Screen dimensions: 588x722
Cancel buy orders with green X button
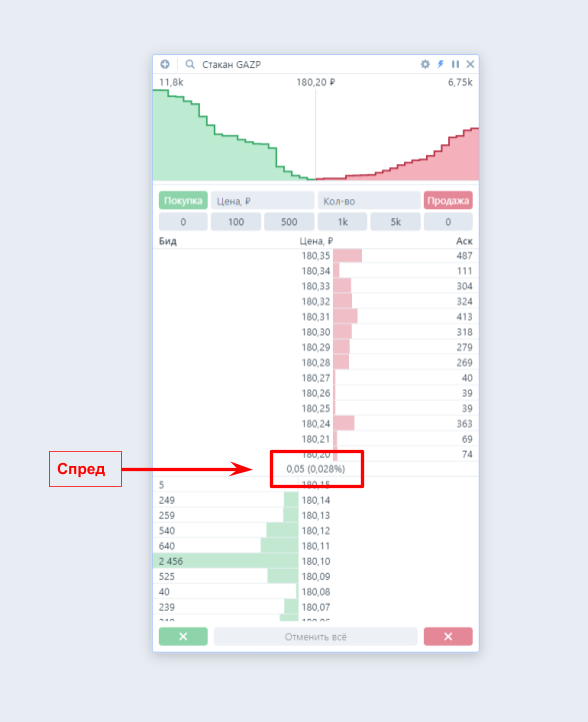click(183, 636)
